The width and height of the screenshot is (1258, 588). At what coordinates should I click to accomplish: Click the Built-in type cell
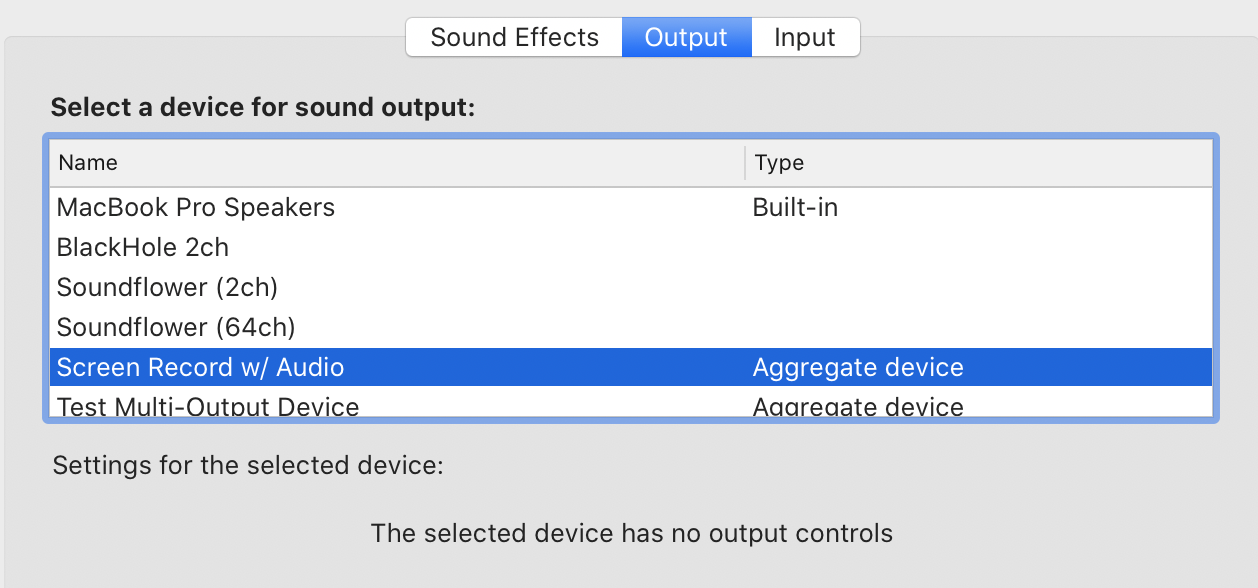(x=795, y=208)
